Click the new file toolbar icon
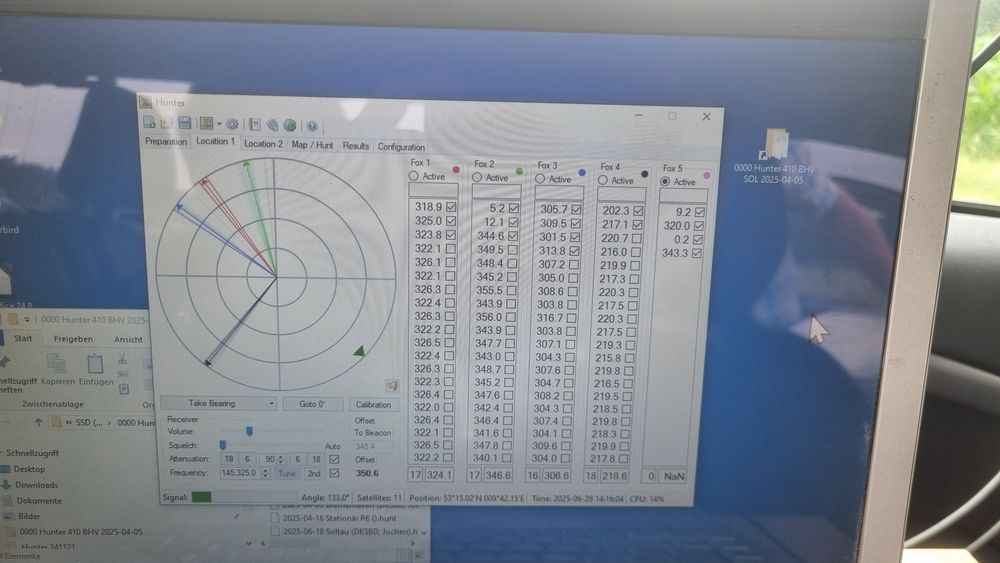Screen dimensions: 1000x563 point(148,123)
